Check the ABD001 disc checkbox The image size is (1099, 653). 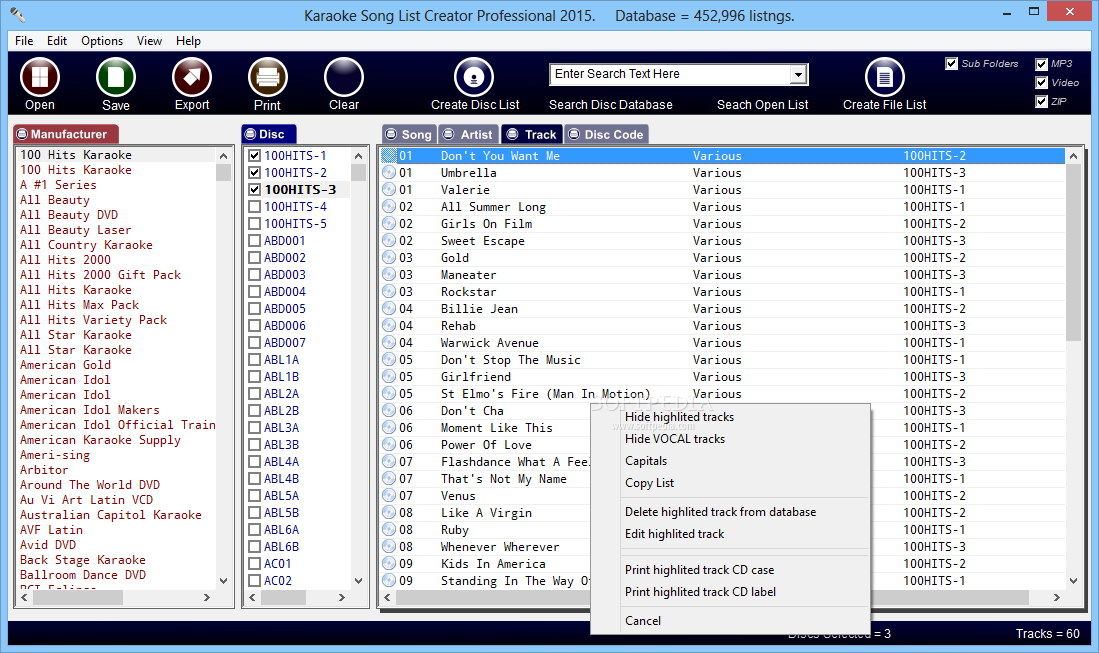point(254,240)
